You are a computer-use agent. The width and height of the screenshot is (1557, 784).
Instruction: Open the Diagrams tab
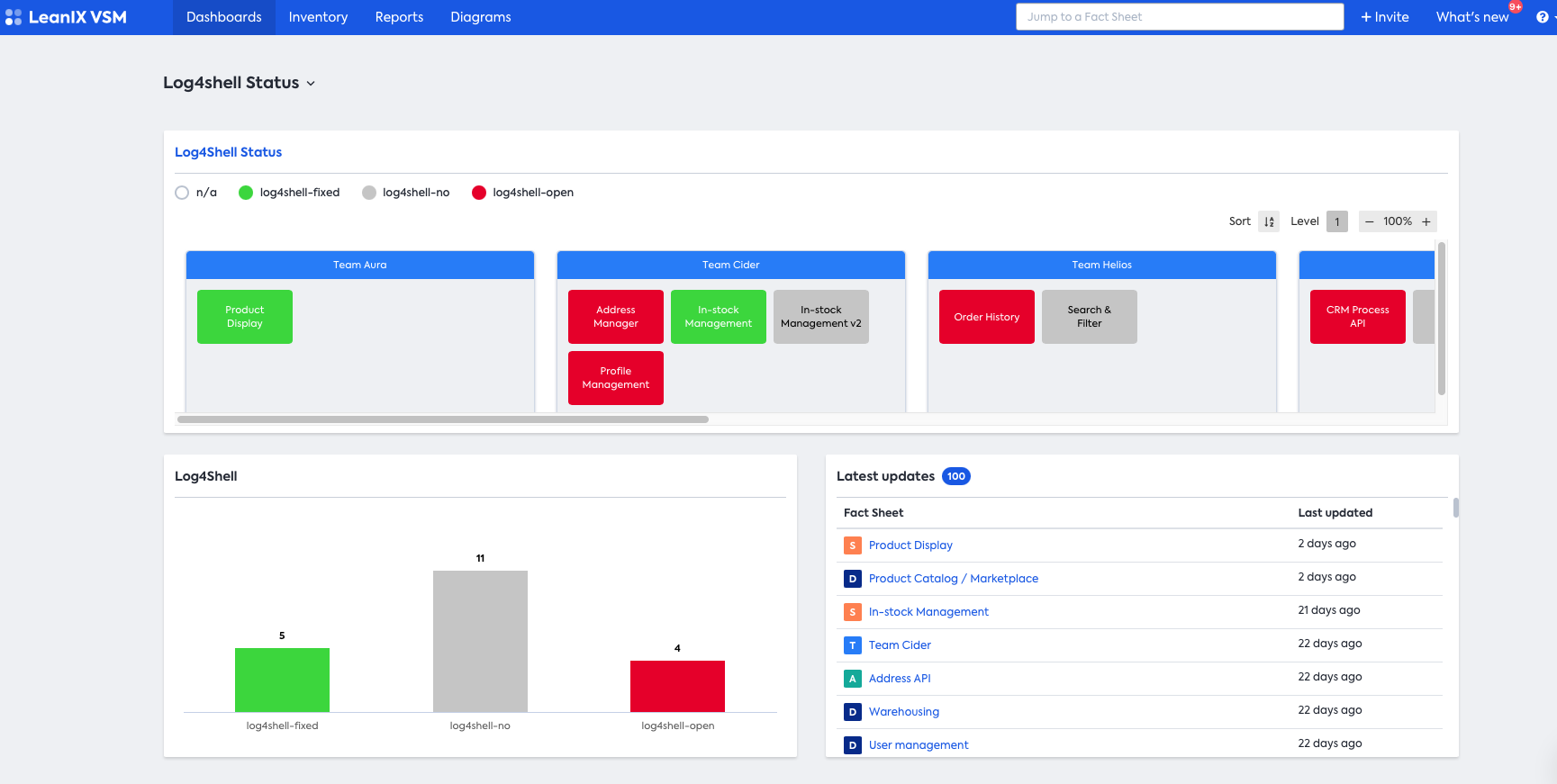pos(481,17)
